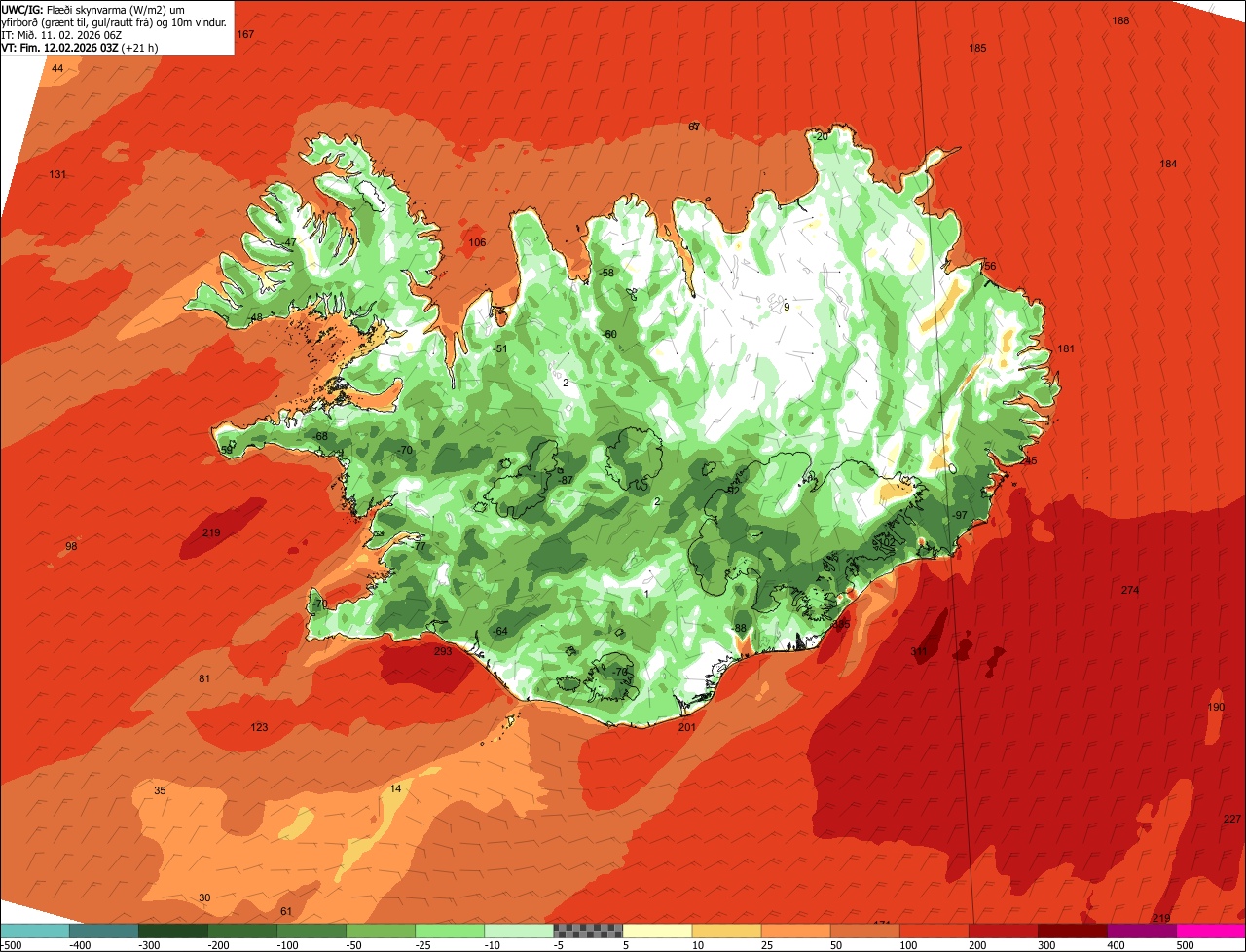Click the dark green swatch between -300 and -200
1246x952 pixels.
(172, 931)
